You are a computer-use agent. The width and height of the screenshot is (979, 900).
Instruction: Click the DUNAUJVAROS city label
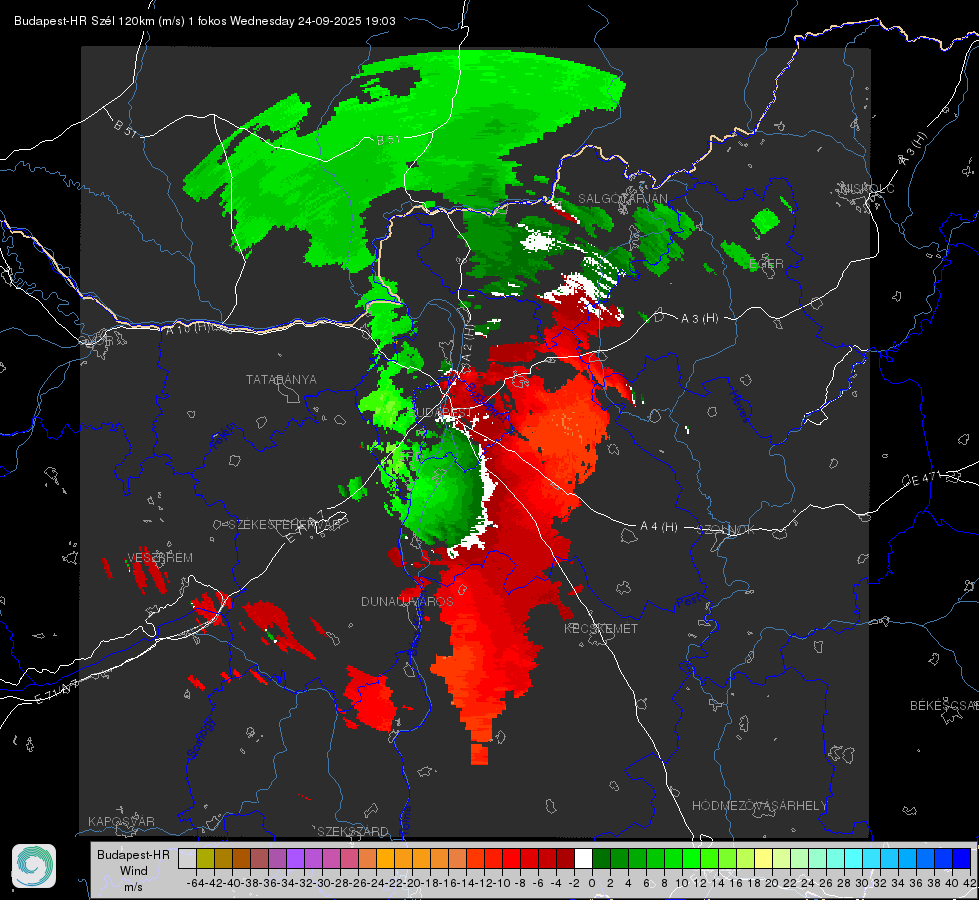click(x=407, y=601)
